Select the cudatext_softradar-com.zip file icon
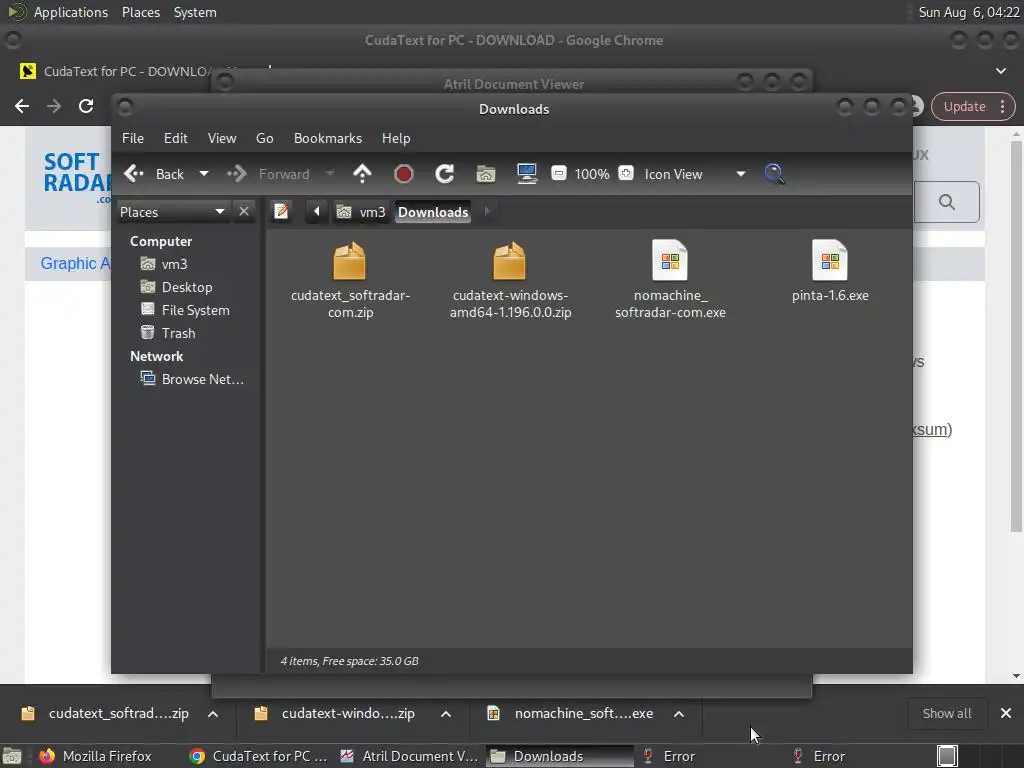Screen dimensions: 1024x768 pyautogui.click(x=349, y=260)
